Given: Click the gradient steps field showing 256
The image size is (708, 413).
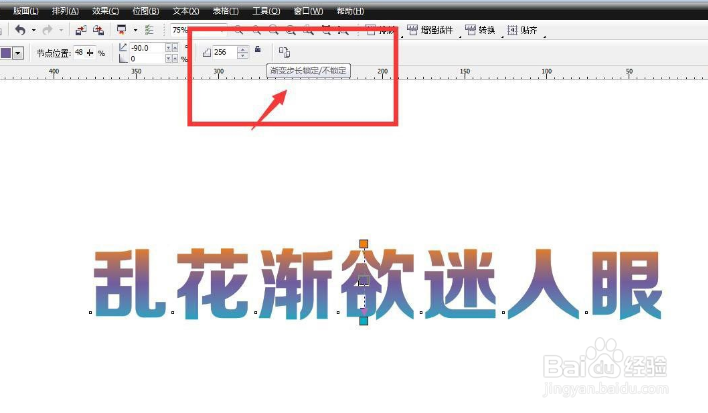Looking at the screenshot, I should tap(224, 52).
